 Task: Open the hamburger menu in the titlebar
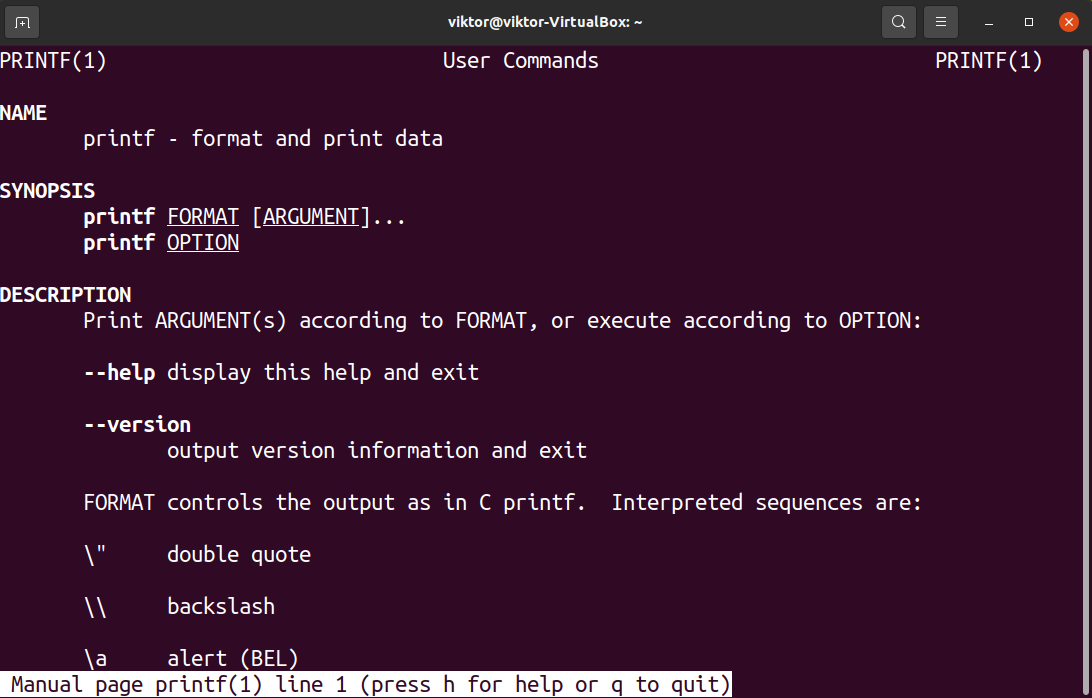click(940, 21)
